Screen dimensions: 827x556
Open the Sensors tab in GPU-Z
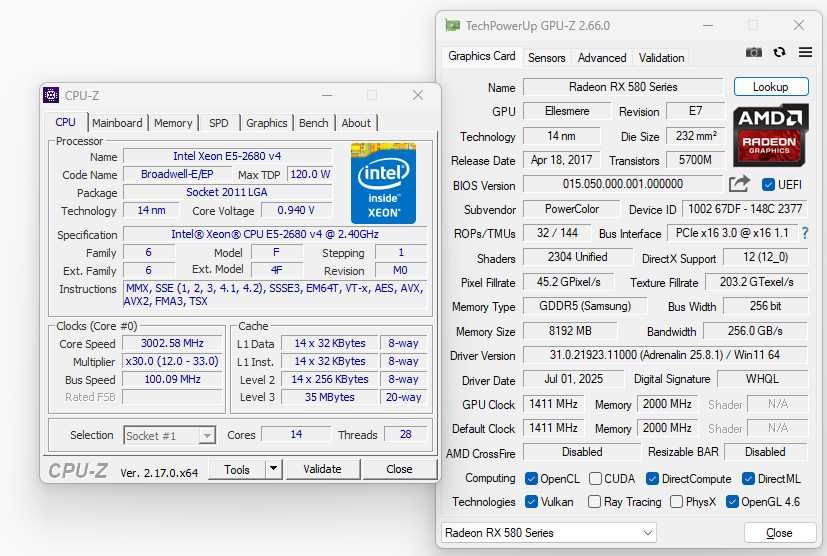point(546,57)
